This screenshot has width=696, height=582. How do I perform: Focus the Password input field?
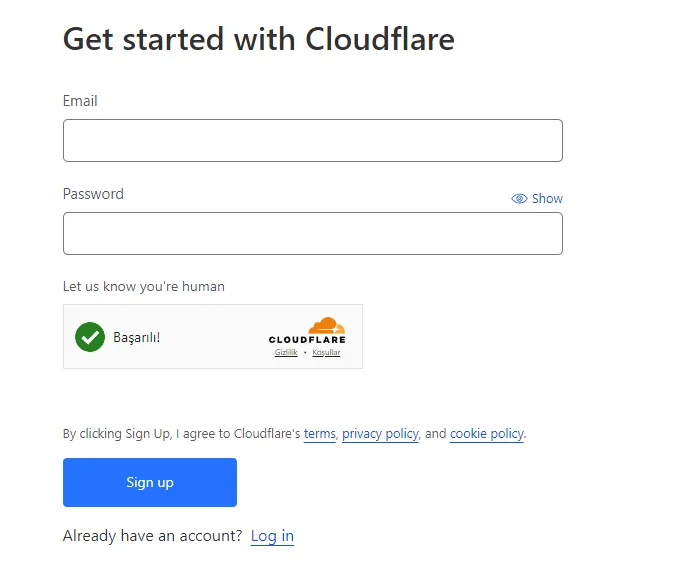(x=312, y=234)
